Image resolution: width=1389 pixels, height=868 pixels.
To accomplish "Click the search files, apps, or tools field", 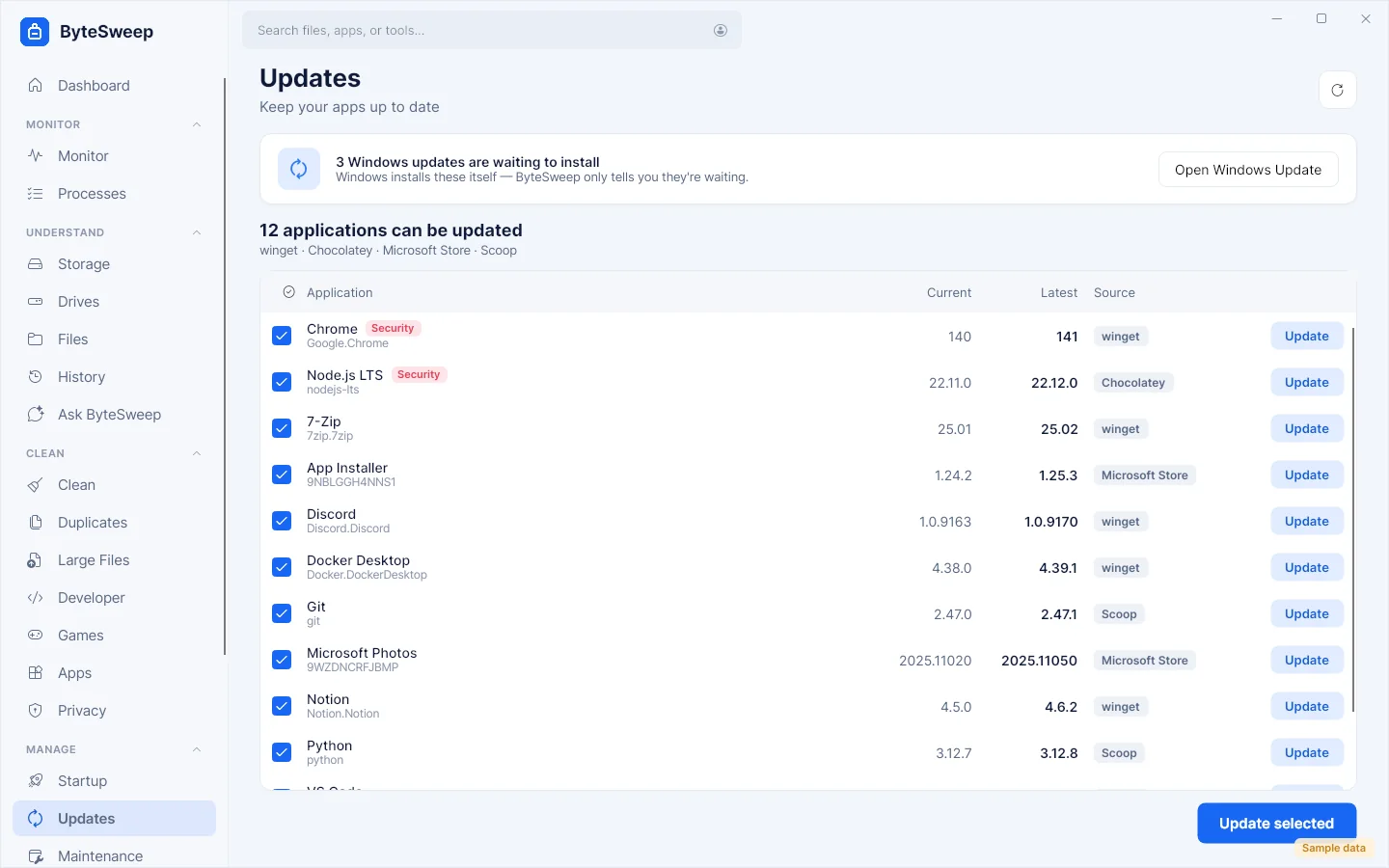I will [x=492, y=30].
